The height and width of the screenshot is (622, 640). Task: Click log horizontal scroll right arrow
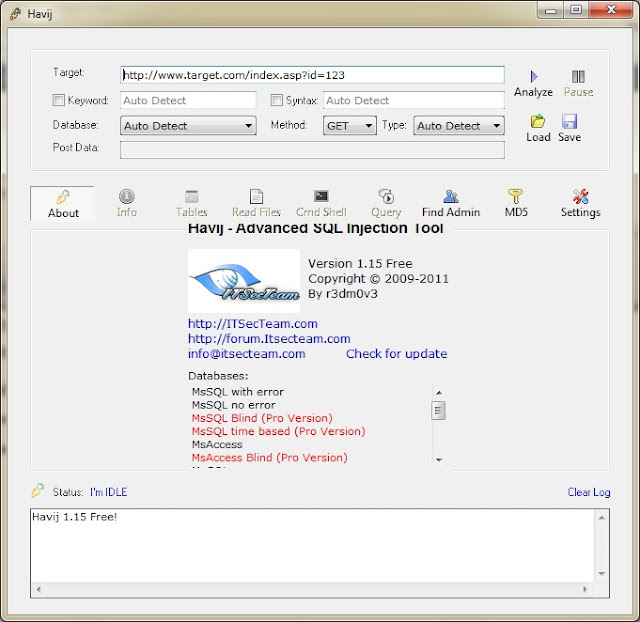[x=585, y=589]
